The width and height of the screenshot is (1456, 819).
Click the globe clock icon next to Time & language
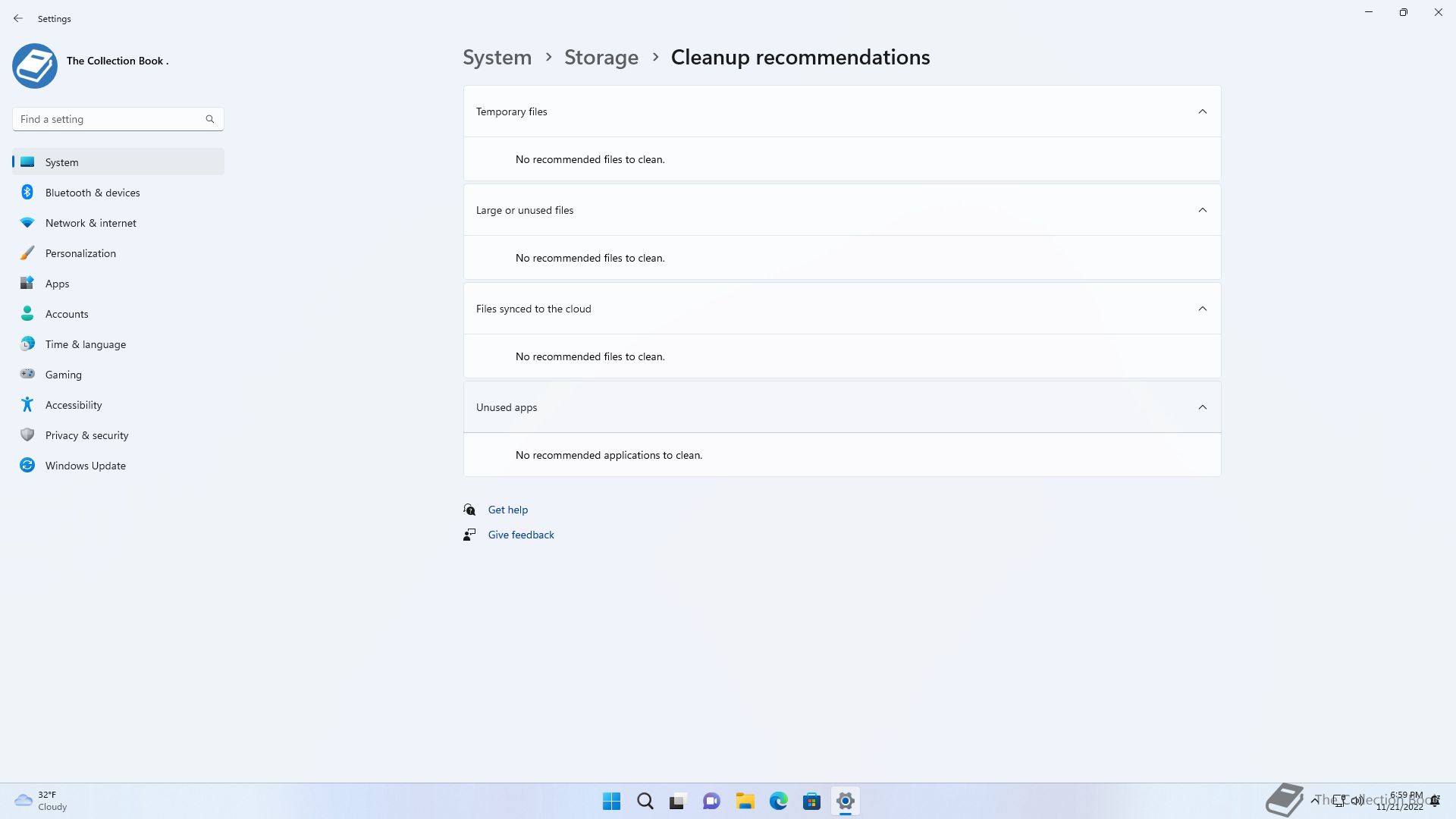tap(27, 344)
